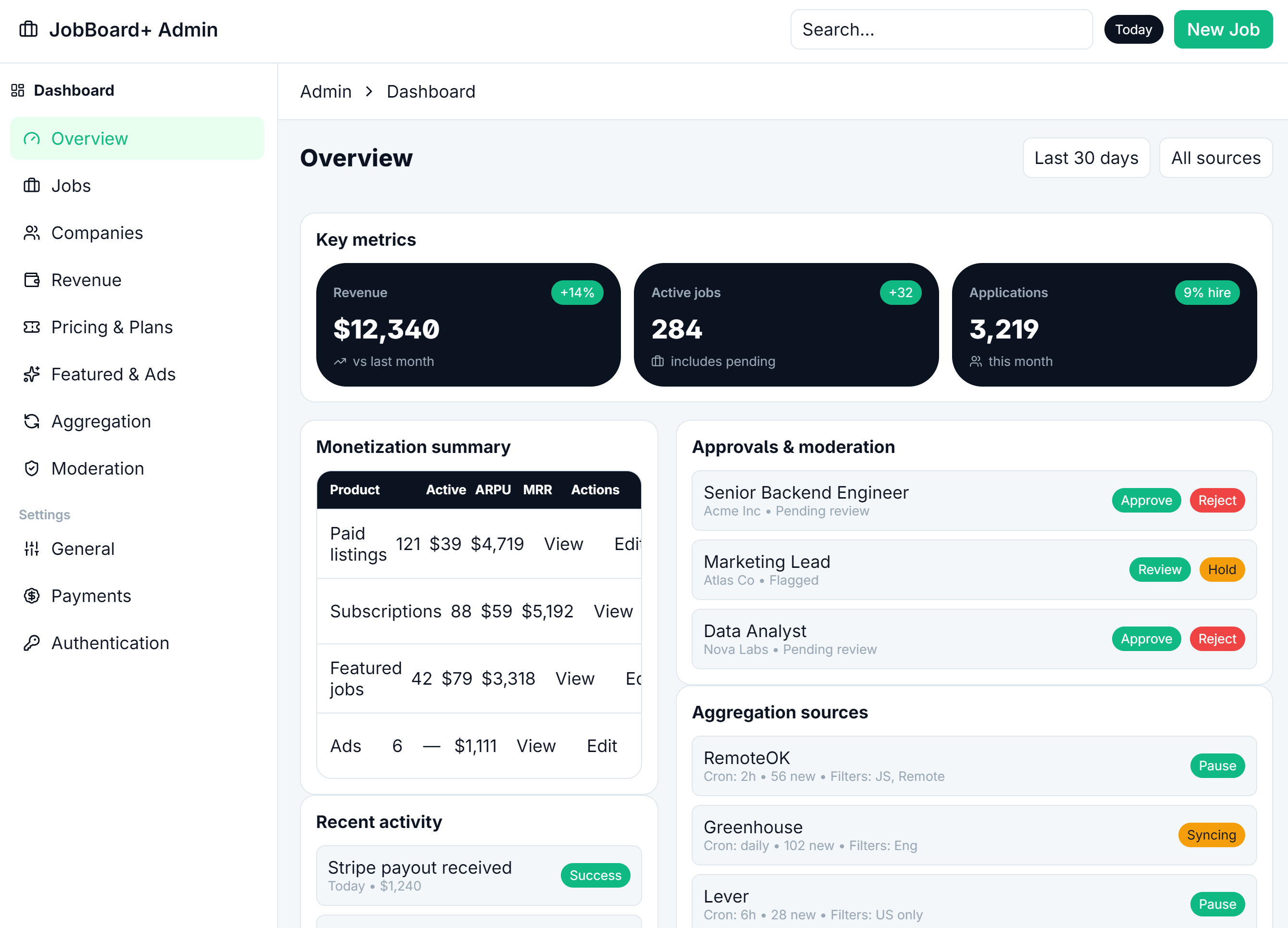Open Companies via the people icon
The height and width of the screenshot is (928, 1288).
(x=31, y=232)
